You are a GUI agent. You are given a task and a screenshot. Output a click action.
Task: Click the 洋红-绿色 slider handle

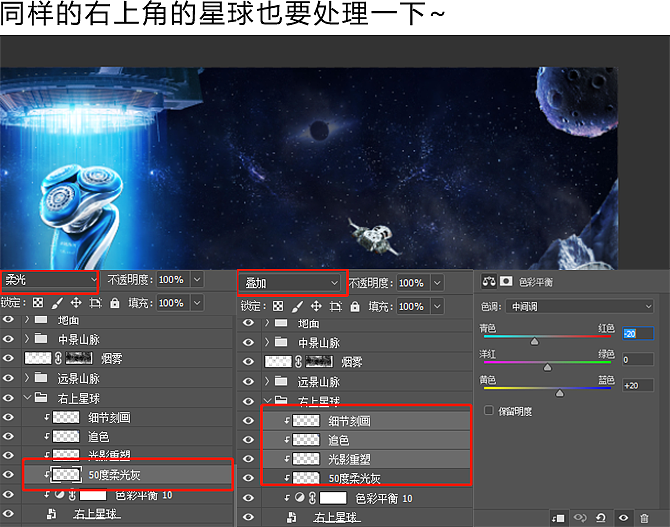[547, 368]
